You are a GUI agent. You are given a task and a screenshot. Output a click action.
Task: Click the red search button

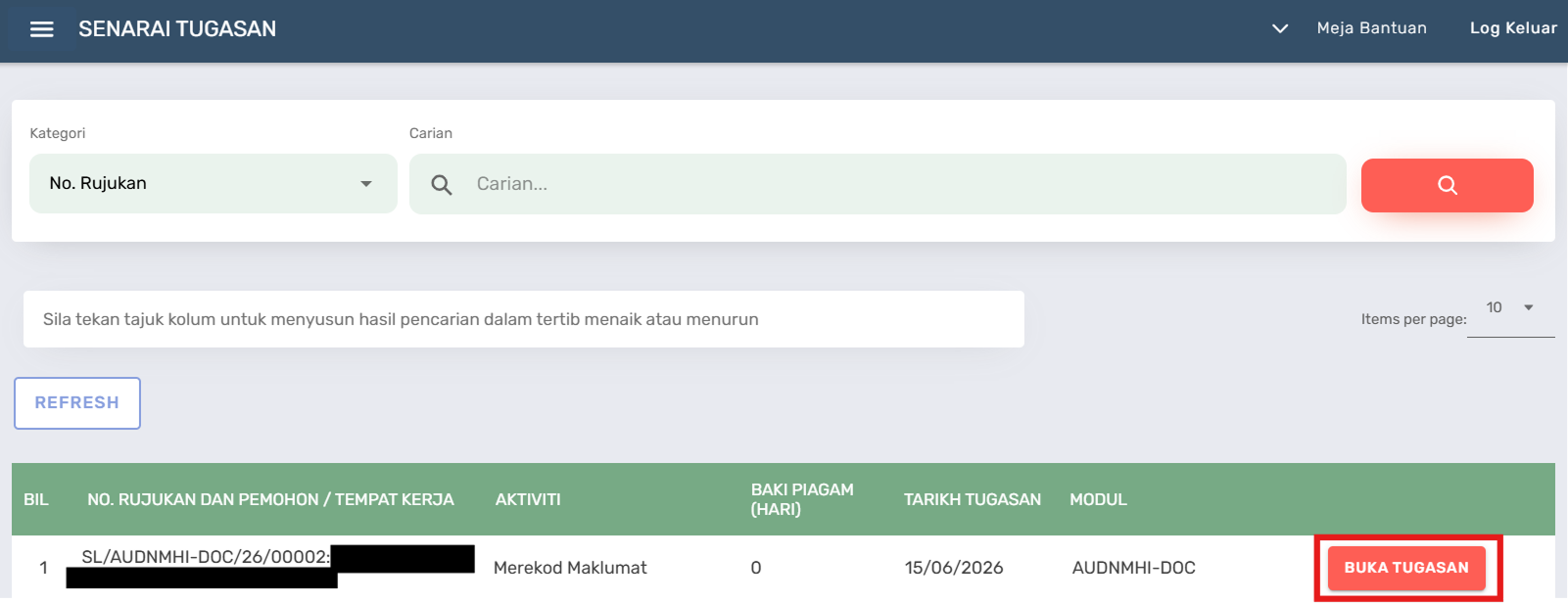click(x=1447, y=185)
